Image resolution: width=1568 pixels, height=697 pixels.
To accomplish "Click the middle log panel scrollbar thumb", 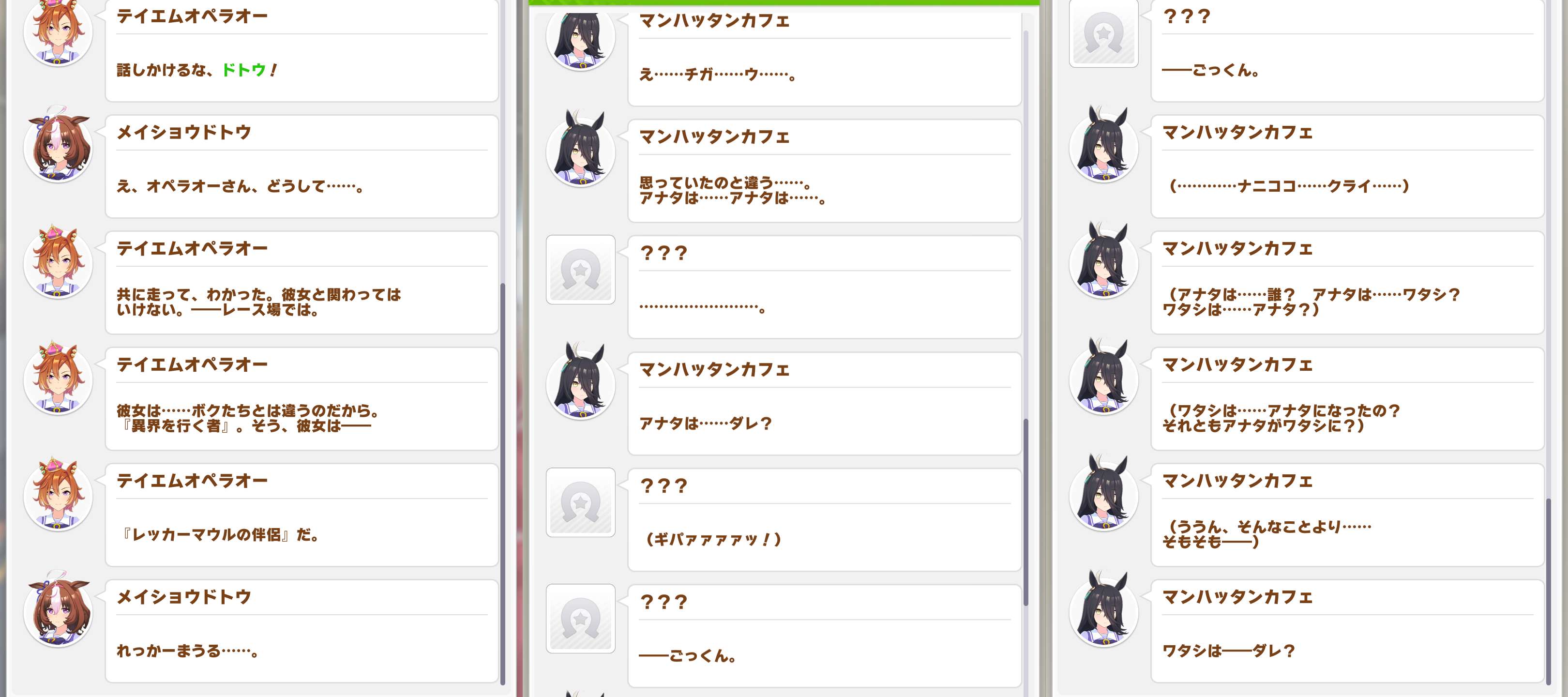I will pos(1025,512).
